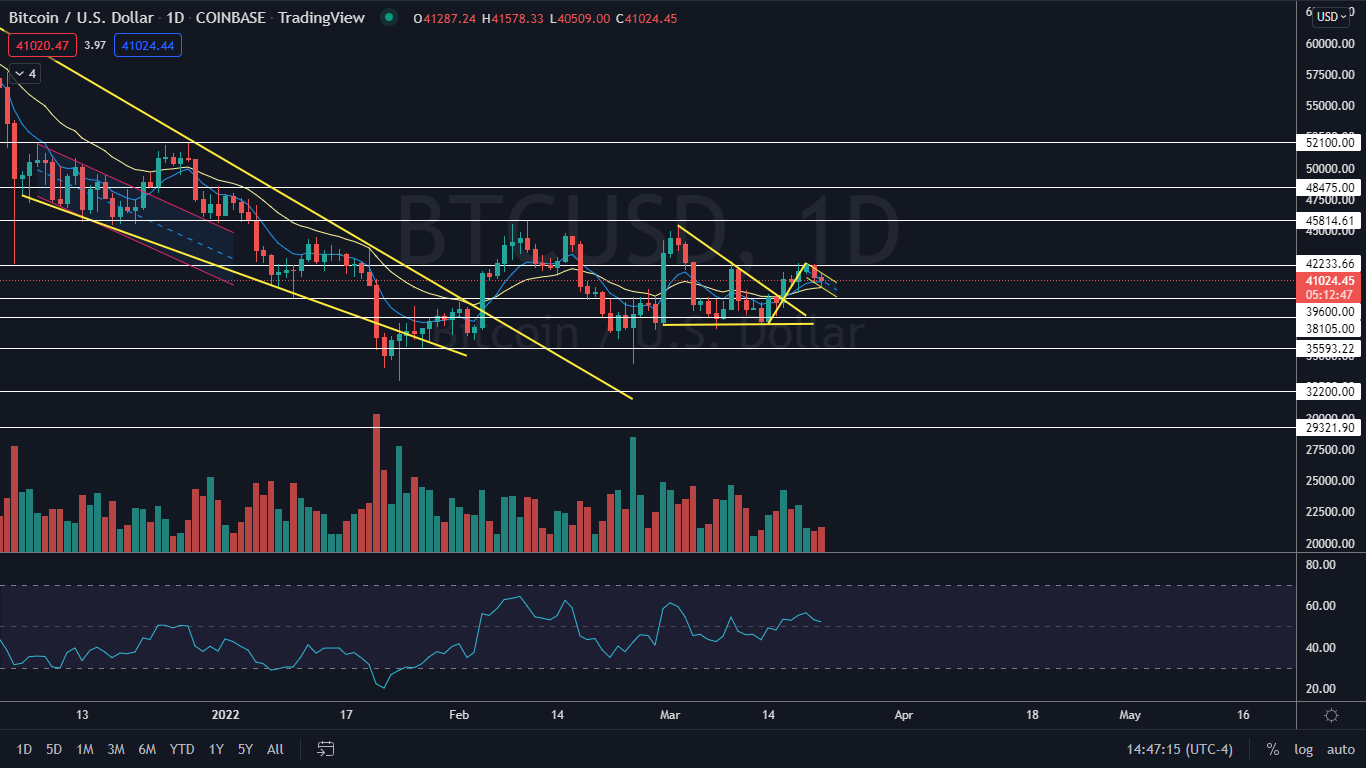Expand the collapsed indicators legend showing 4

pyautogui.click(x=24, y=73)
